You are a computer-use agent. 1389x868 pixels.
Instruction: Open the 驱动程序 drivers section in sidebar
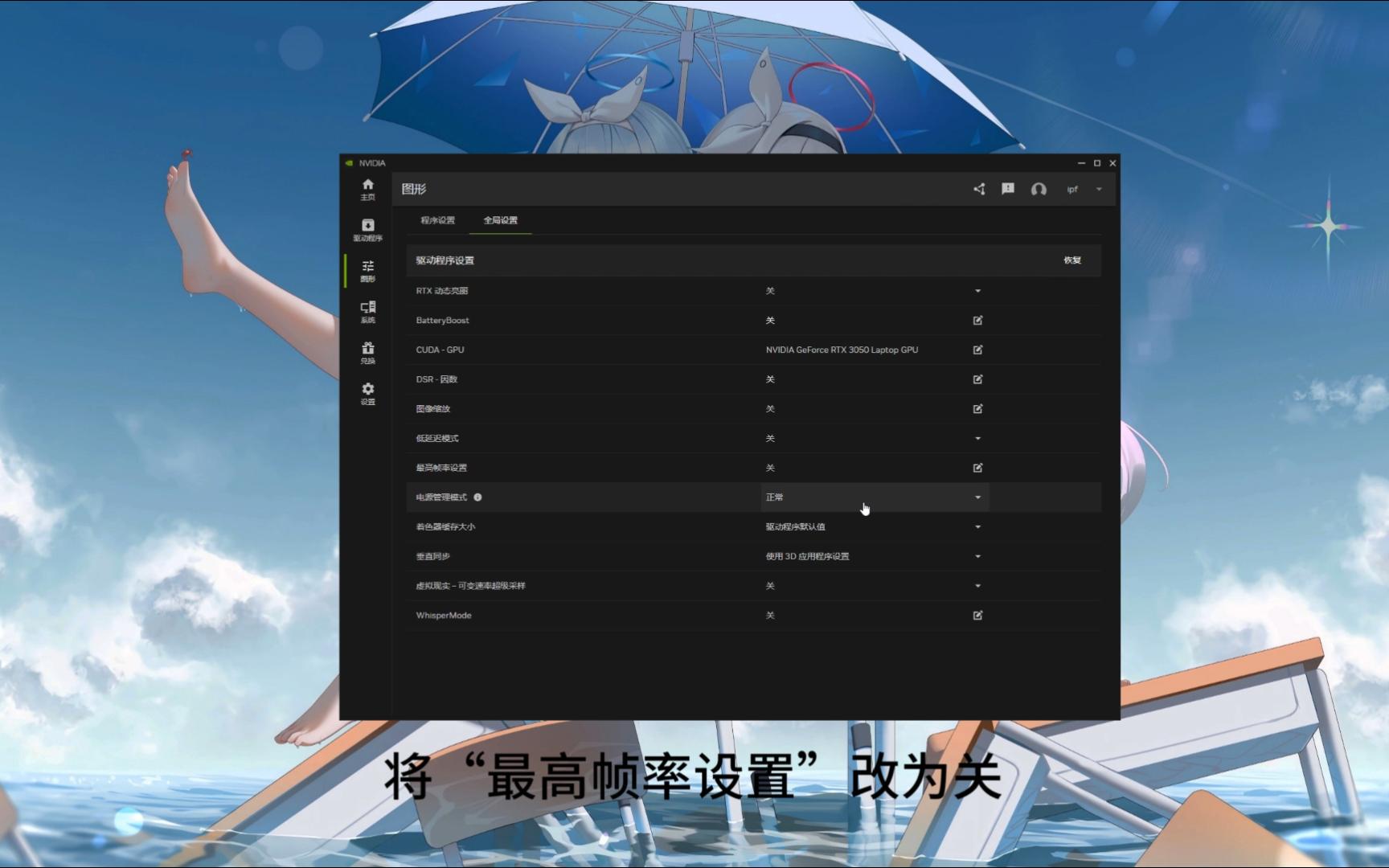tap(368, 231)
